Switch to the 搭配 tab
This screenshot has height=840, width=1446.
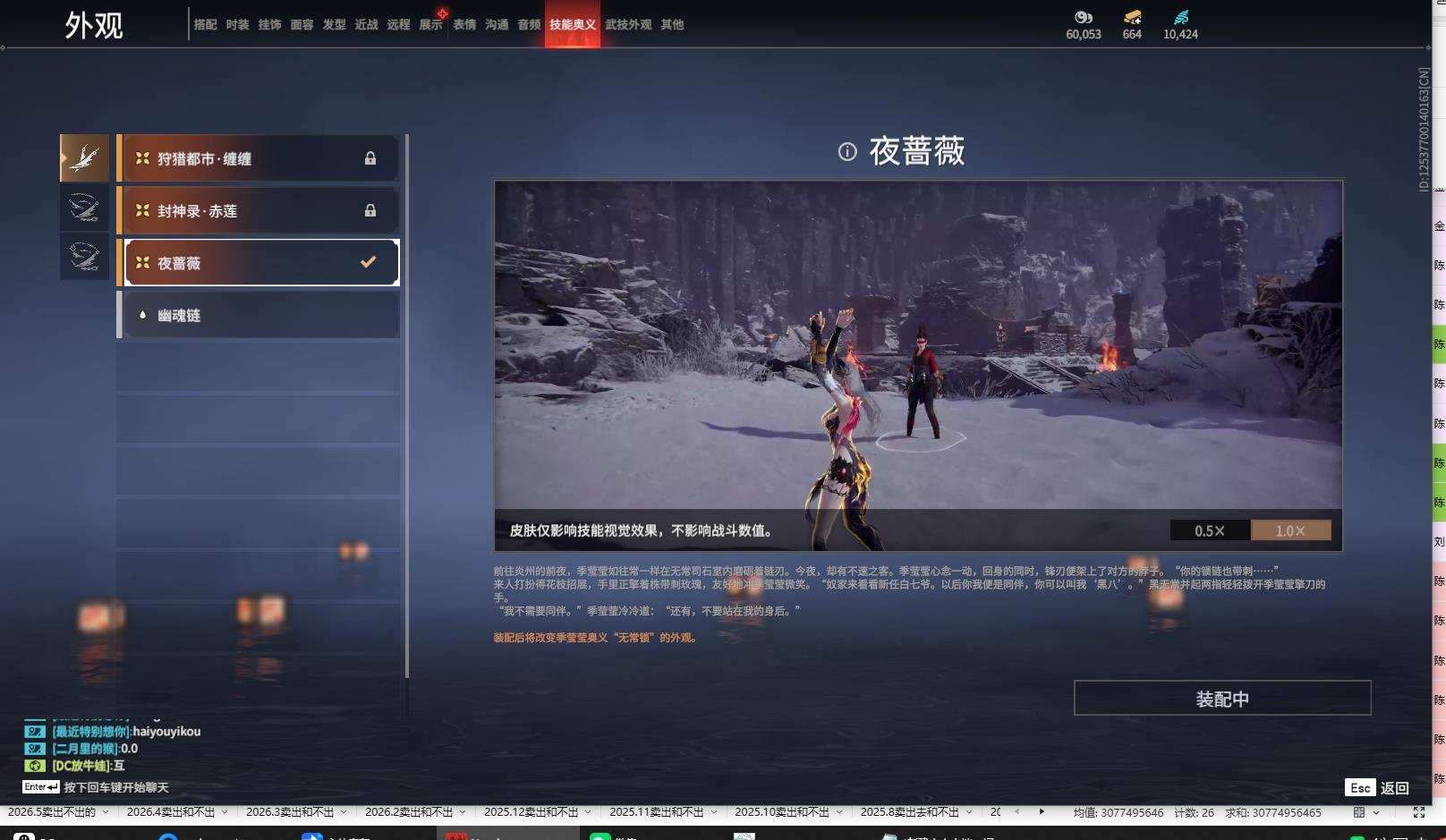click(x=206, y=24)
